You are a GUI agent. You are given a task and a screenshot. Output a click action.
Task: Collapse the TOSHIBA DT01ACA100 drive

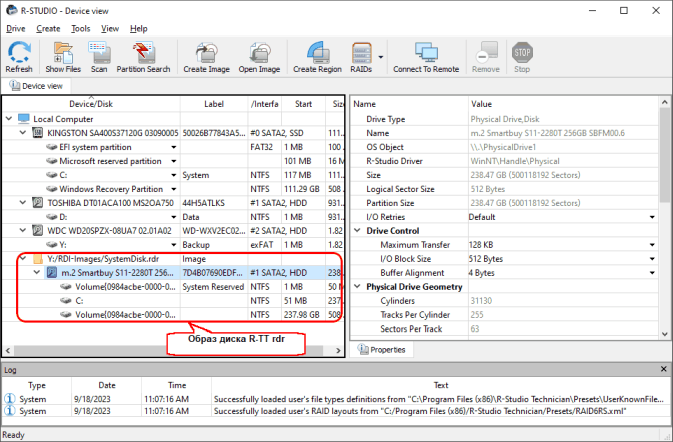click(23, 203)
